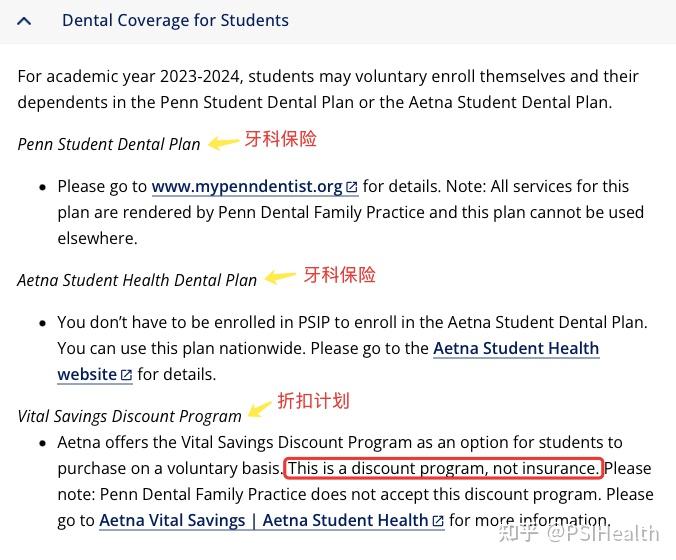Click the Aetna Student Health Dental Plan heading
Viewport: 676px width, 560px height.
pyautogui.click(x=137, y=280)
